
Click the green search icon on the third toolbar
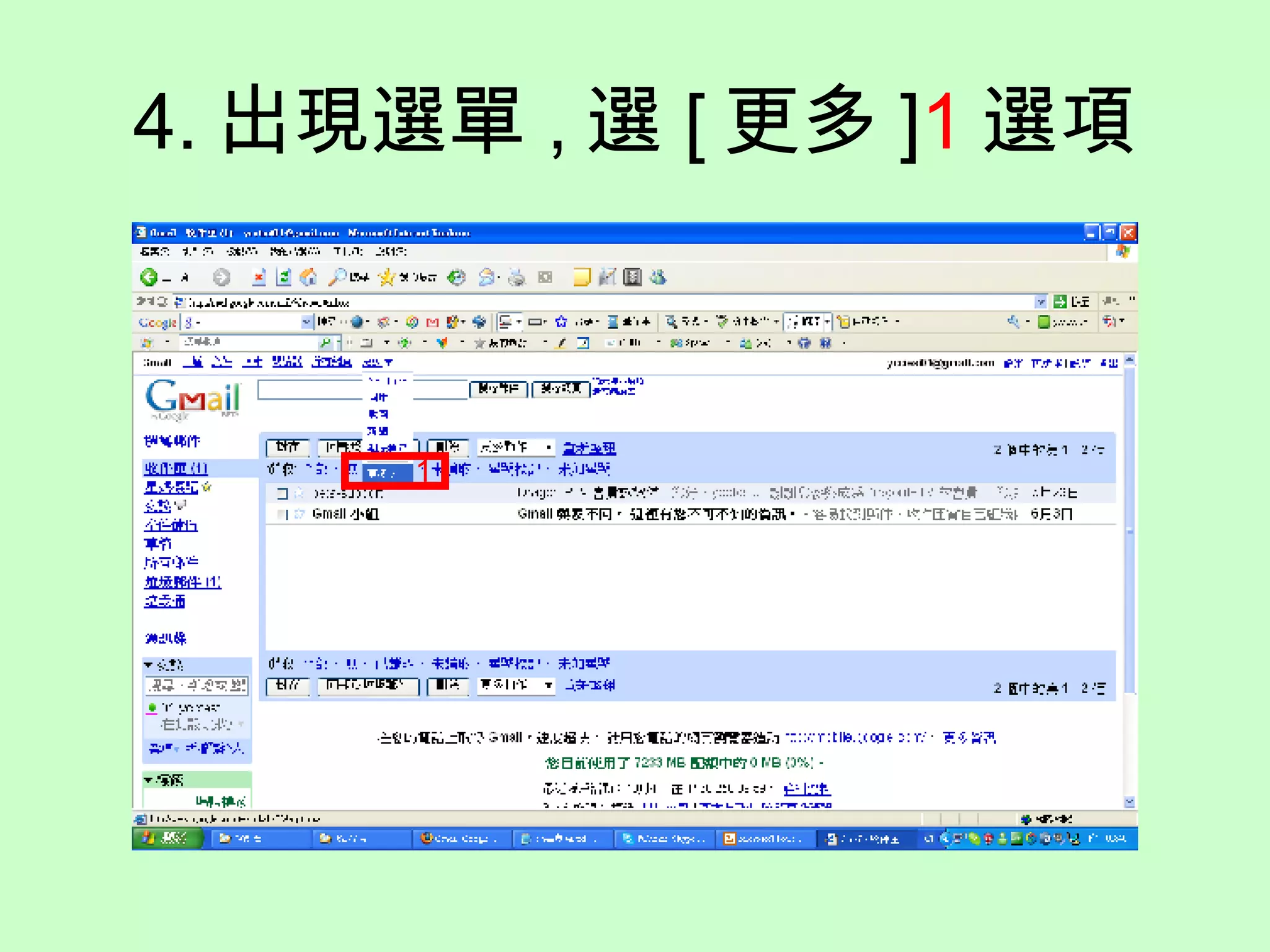(x=324, y=343)
